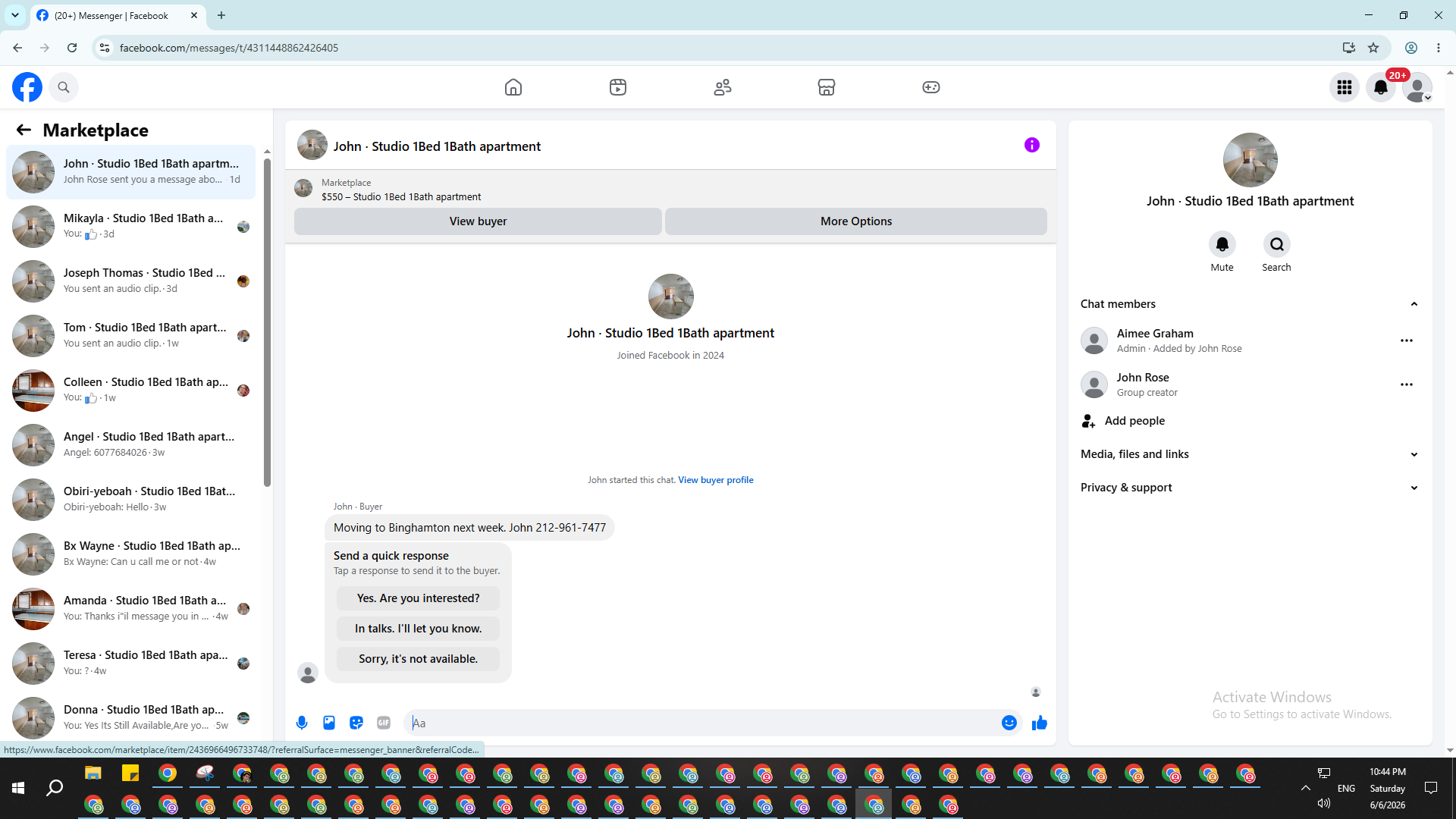The height and width of the screenshot is (819, 1456).
Task: Send a thumbs-up like
Action: coord(1040,723)
